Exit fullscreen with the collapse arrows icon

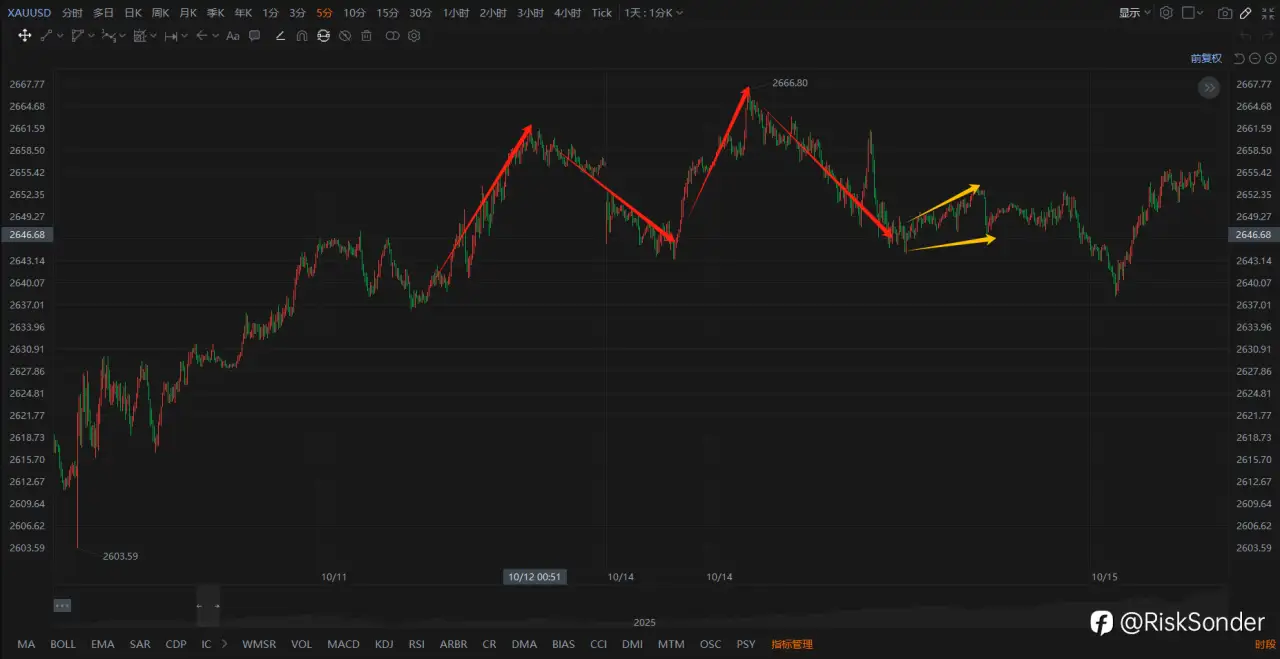click(x=1268, y=13)
